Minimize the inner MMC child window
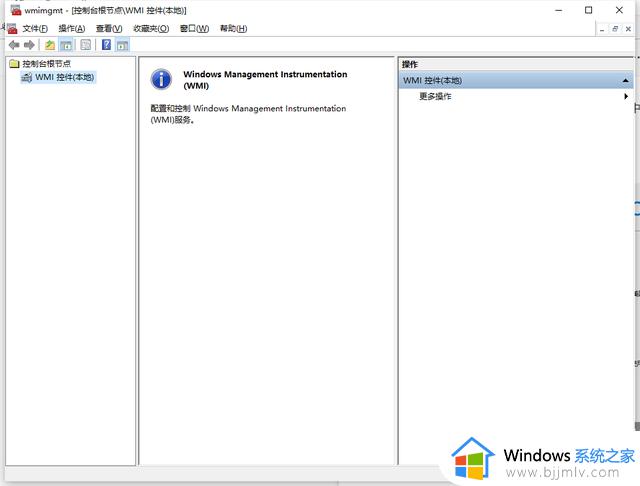Screen dimensions: 640x486 [602, 29]
